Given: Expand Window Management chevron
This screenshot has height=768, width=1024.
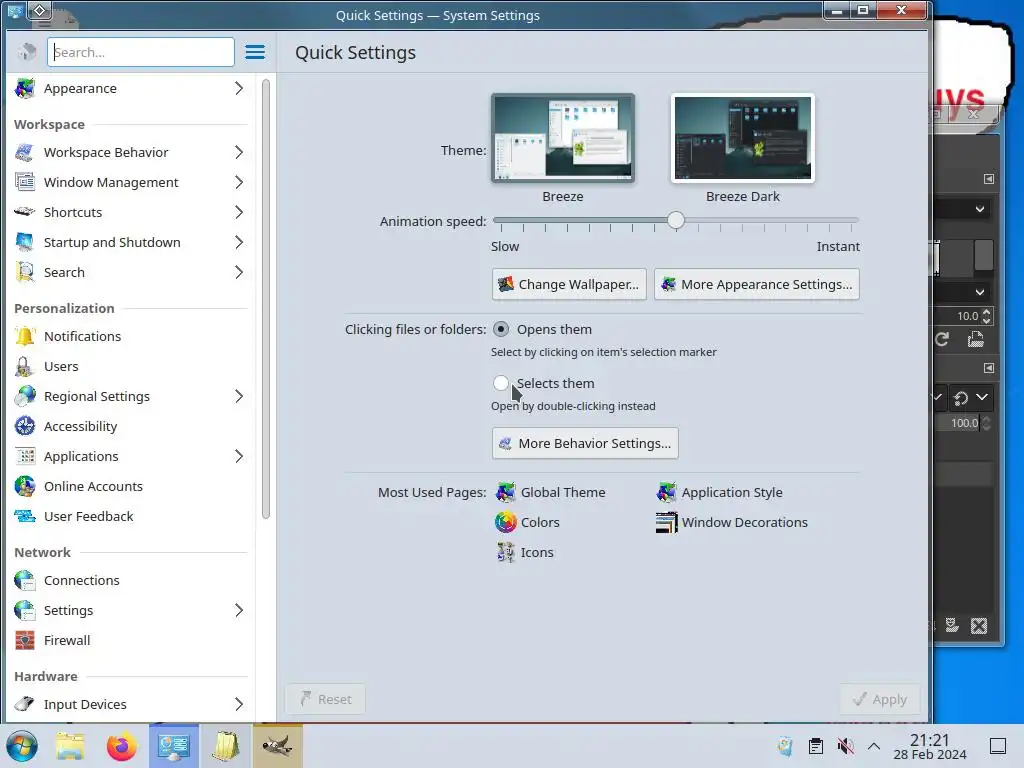Looking at the screenshot, I should pos(239,182).
